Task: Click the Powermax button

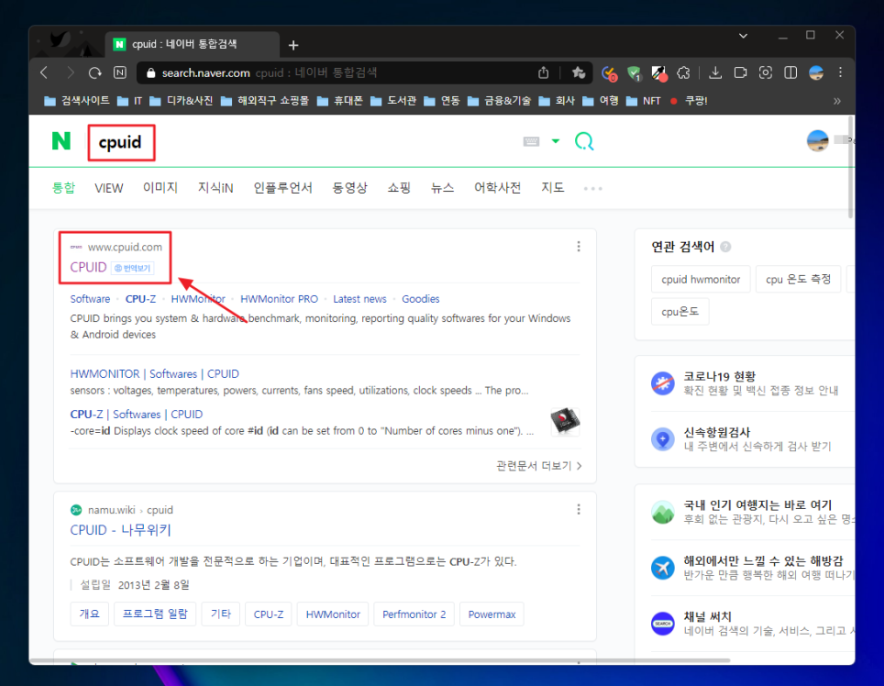Action: pyautogui.click(x=492, y=614)
